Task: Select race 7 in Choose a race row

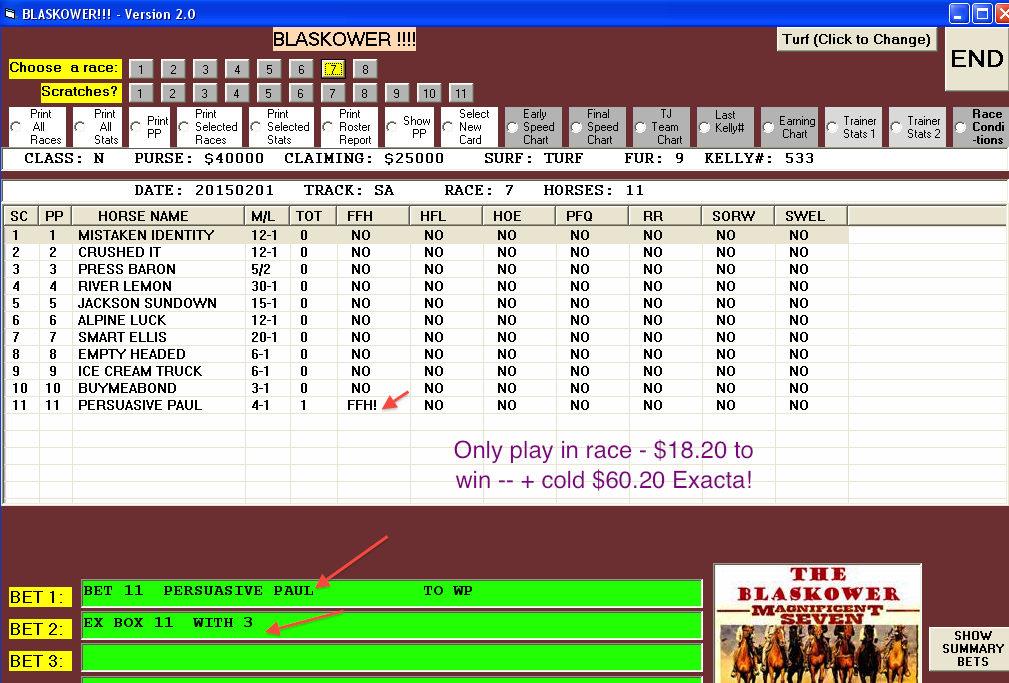Action: (333, 69)
